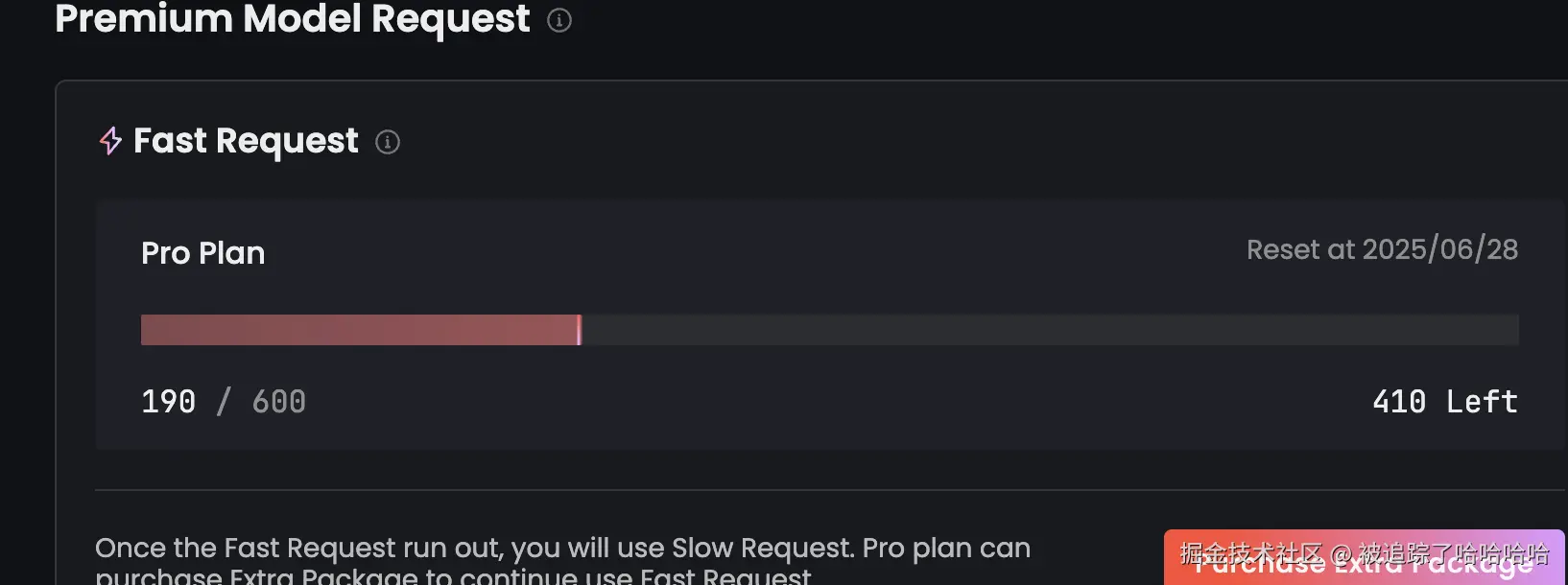The image size is (1568, 585).
Task: Select the Premium Model Request heading
Action: pyautogui.click(x=292, y=19)
